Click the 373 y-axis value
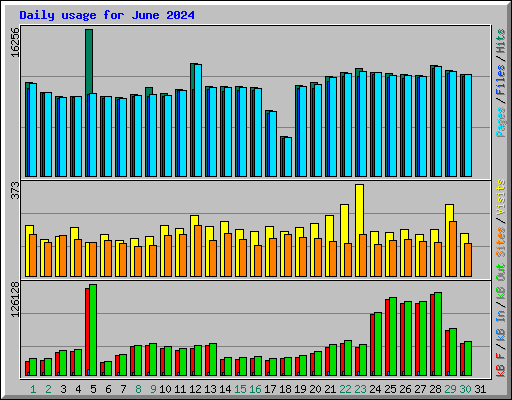The height and width of the screenshot is (400, 512). (15, 190)
